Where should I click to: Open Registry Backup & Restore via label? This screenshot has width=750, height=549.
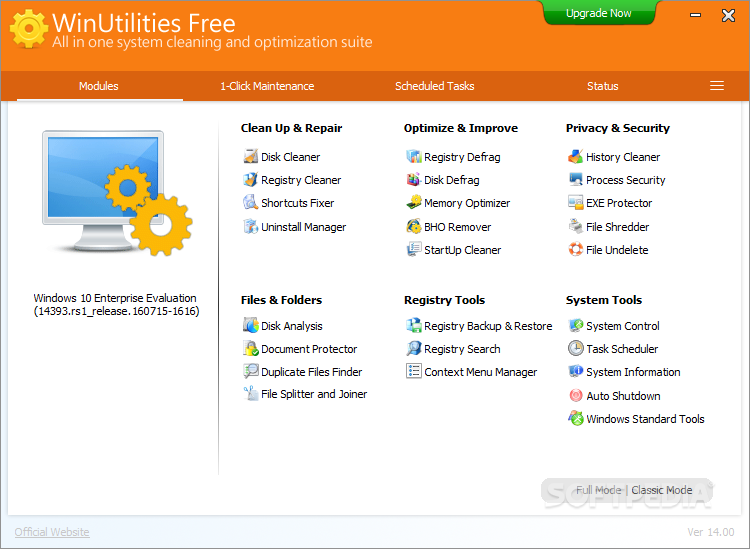(488, 326)
